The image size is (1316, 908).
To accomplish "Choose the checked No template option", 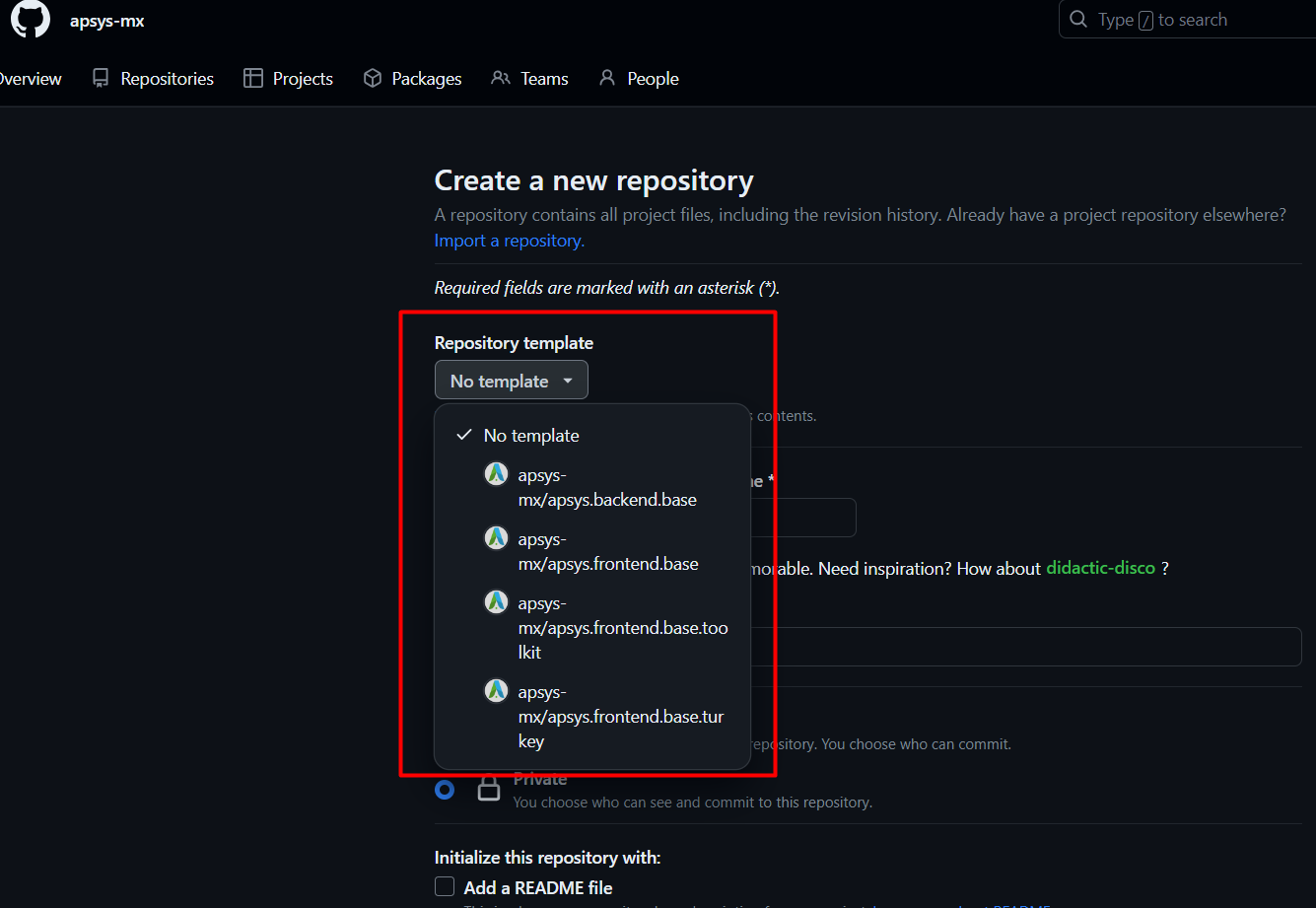I will pyautogui.click(x=531, y=436).
